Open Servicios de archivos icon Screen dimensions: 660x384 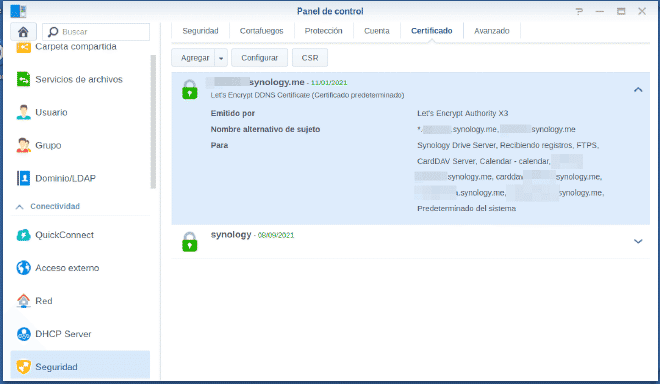24,79
